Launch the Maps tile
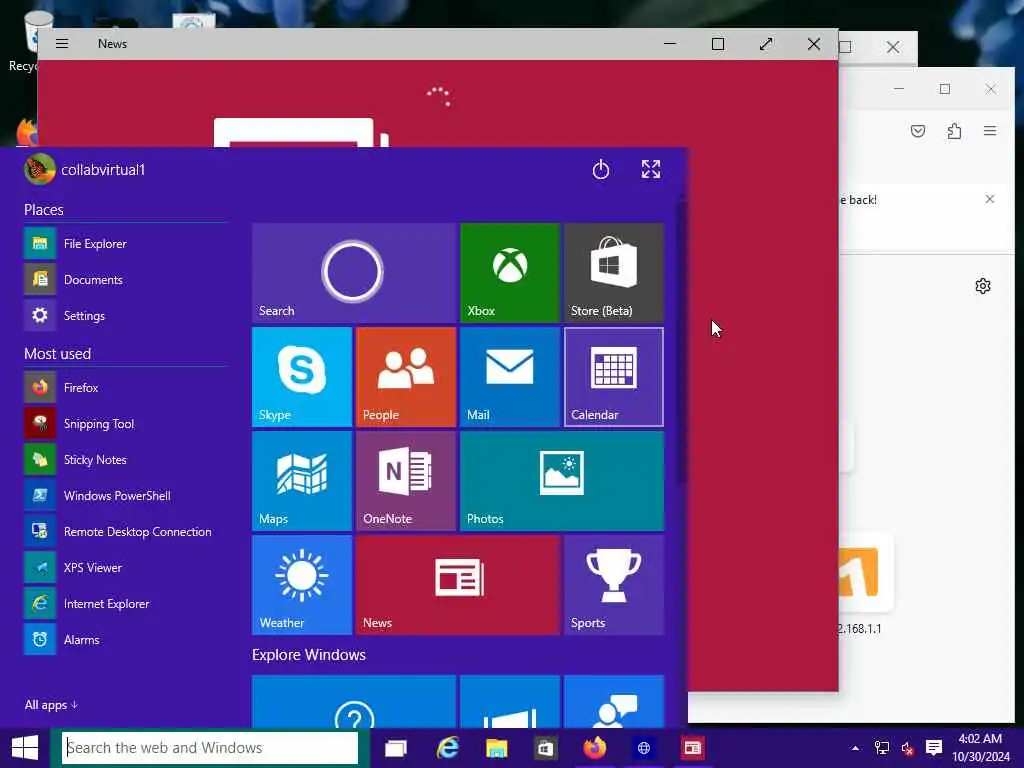Viewport: 1024px width, 768px height. point(302,481)
